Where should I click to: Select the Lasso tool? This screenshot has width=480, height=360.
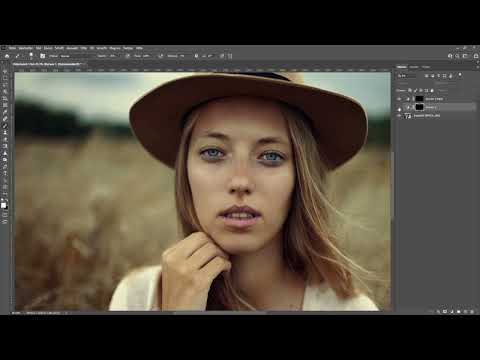(5, 85)
